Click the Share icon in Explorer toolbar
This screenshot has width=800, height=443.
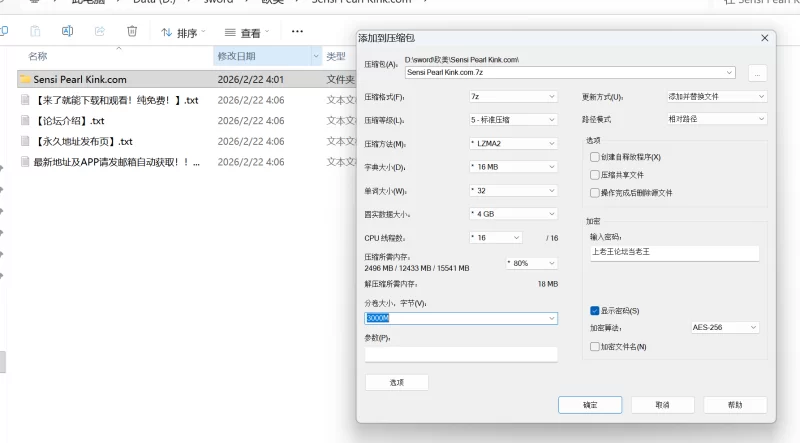tap(99, 32)
